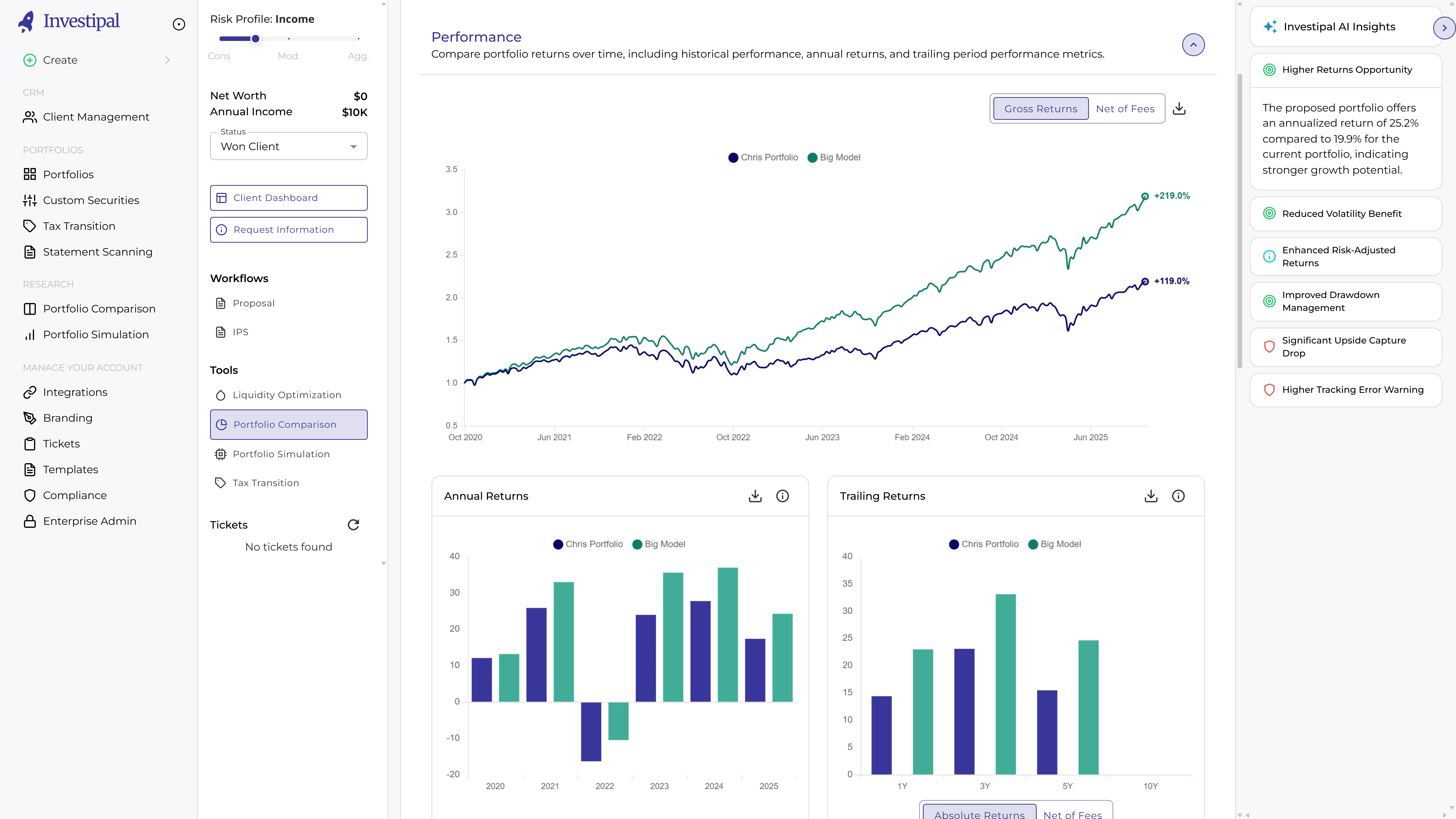
Task: Download Annual Returns chart
Action: click(x=755, y=496)
